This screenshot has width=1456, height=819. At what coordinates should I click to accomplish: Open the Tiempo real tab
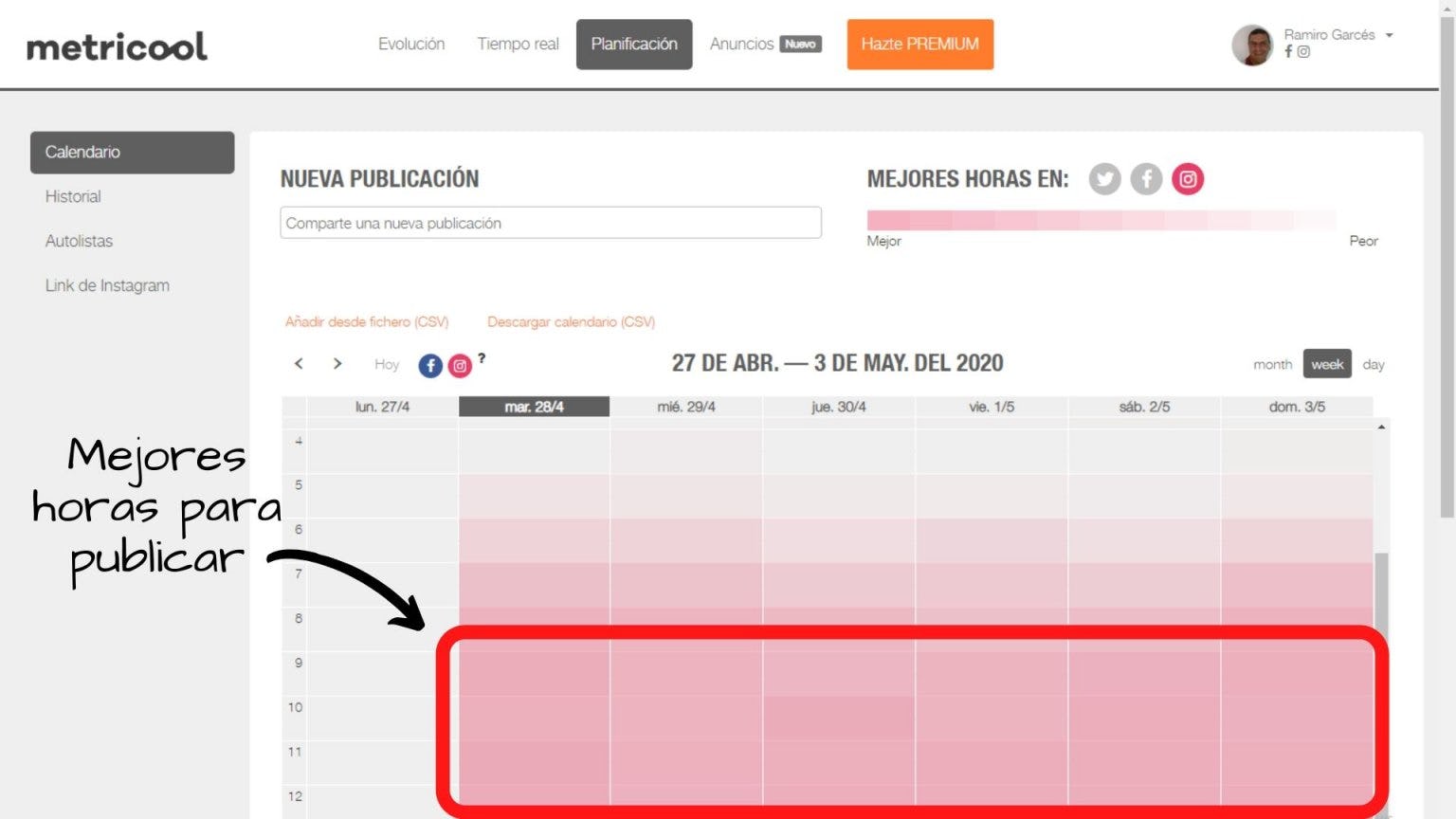click(x=518, y=45)
